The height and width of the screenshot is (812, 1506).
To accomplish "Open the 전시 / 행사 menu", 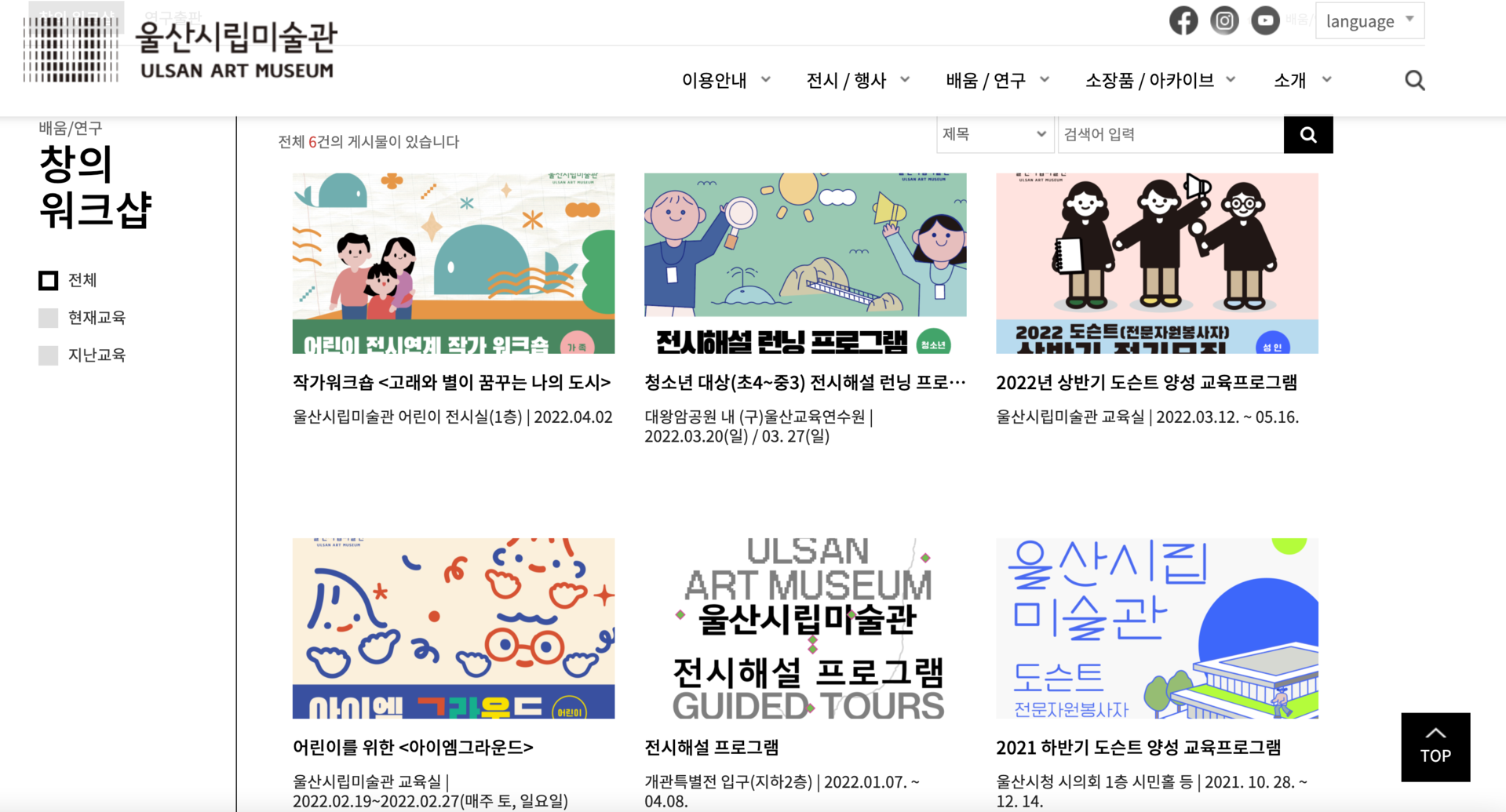I will click(x=858, y=80).
